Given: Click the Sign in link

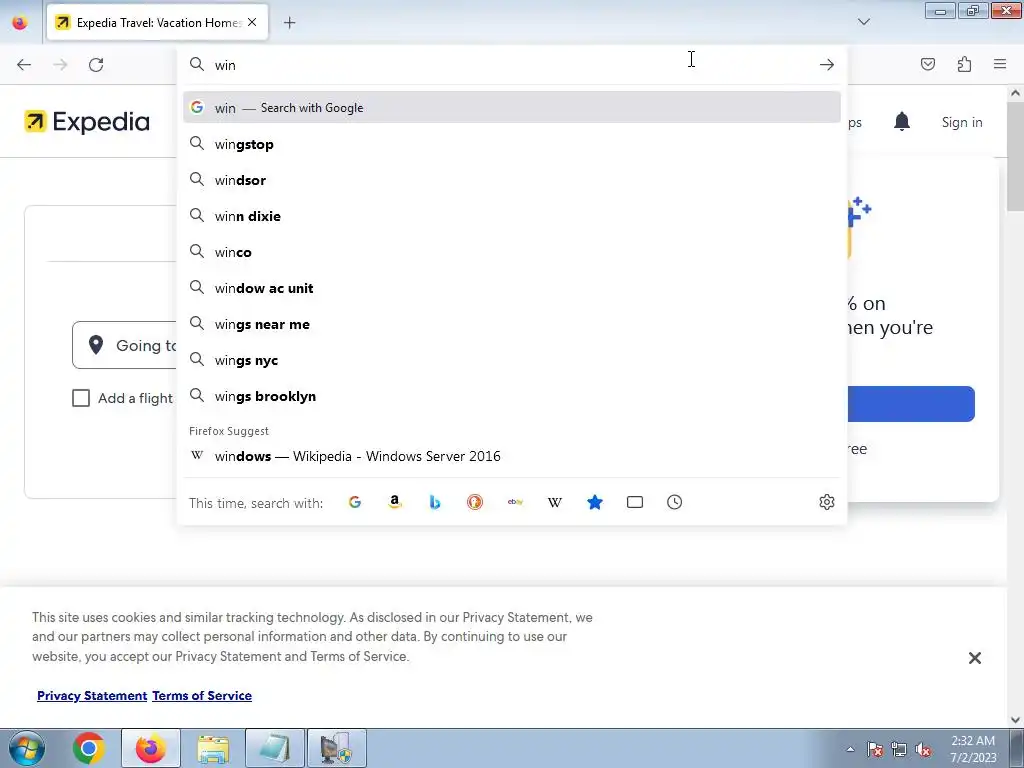Looking at the screenshot, I should pos(962,122).
